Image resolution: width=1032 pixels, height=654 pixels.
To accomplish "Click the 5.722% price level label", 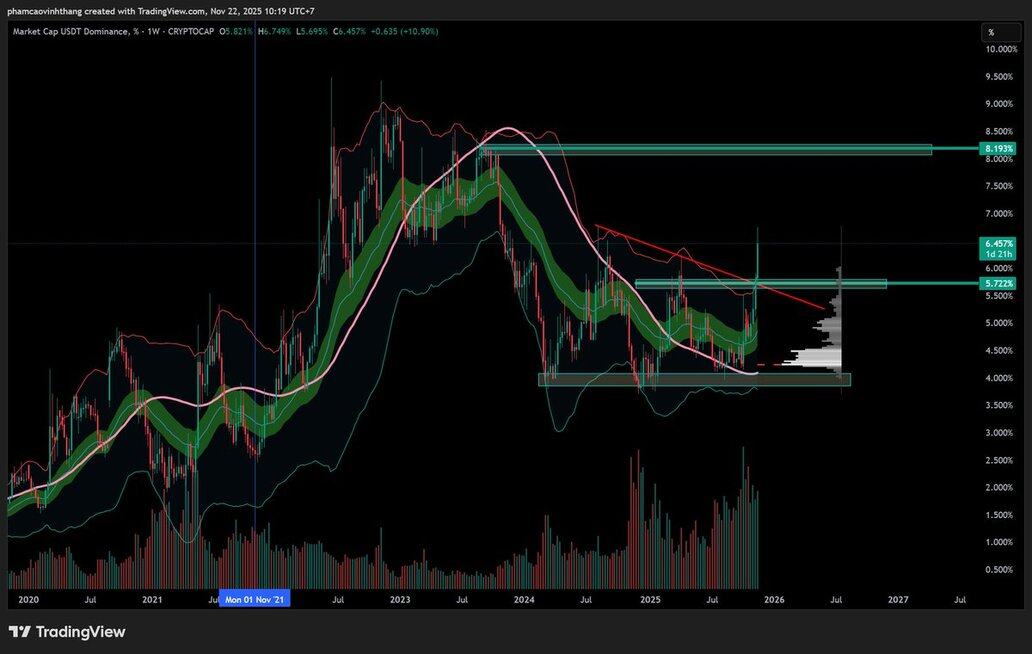I will 998,284.
